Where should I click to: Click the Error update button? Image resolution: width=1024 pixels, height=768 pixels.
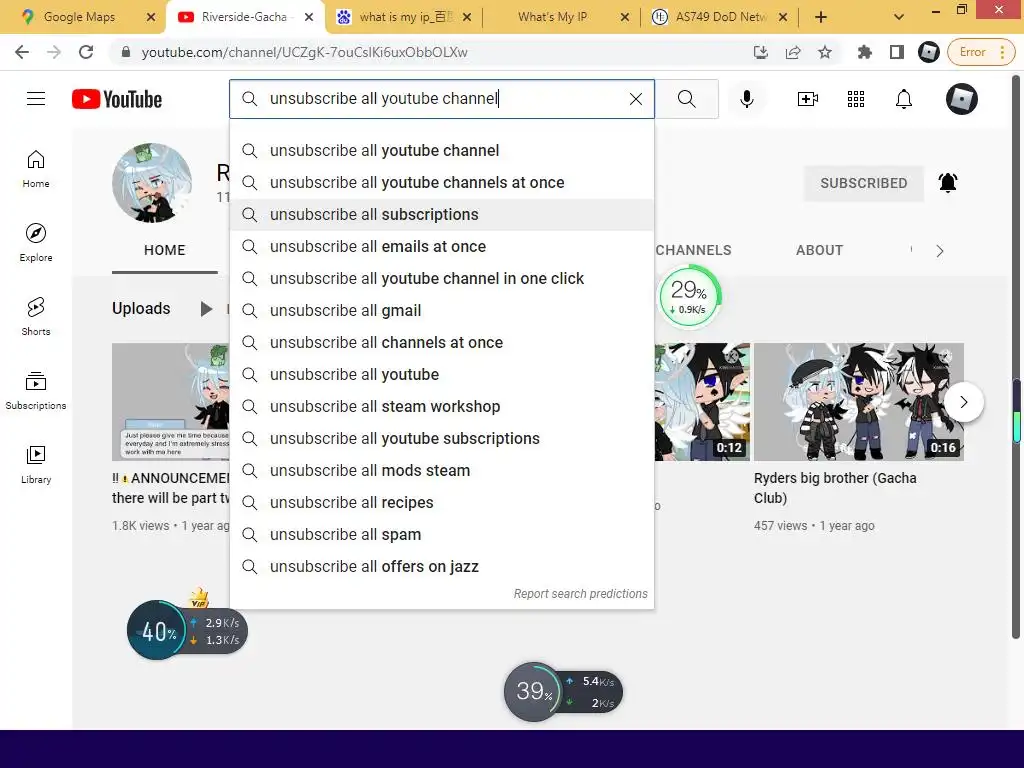click(981, 52)
